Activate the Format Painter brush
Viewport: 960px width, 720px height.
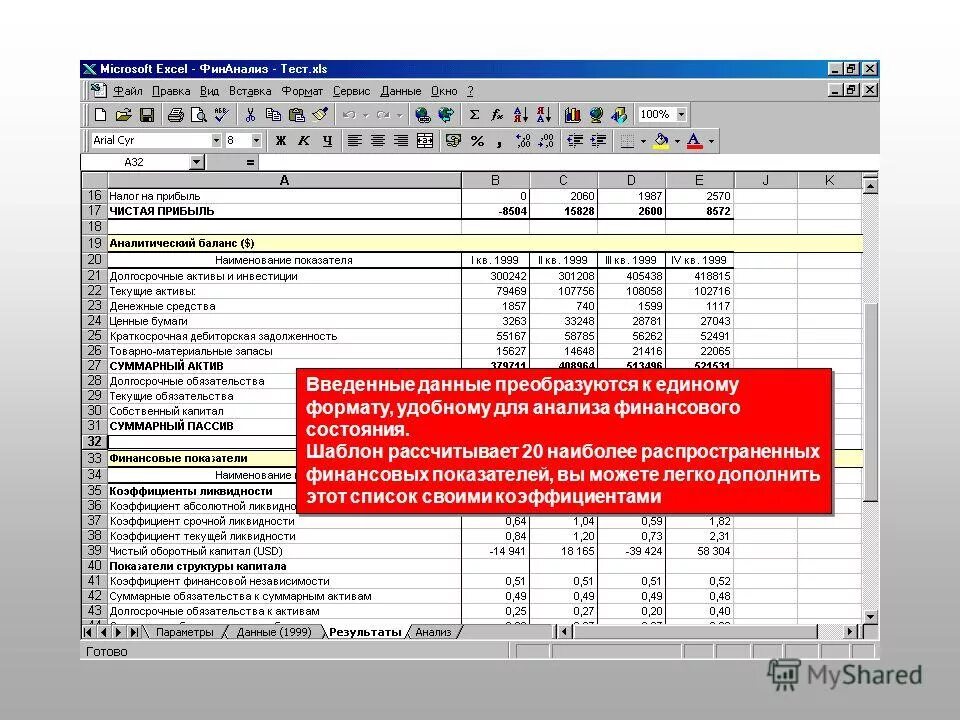coord(320,114)
